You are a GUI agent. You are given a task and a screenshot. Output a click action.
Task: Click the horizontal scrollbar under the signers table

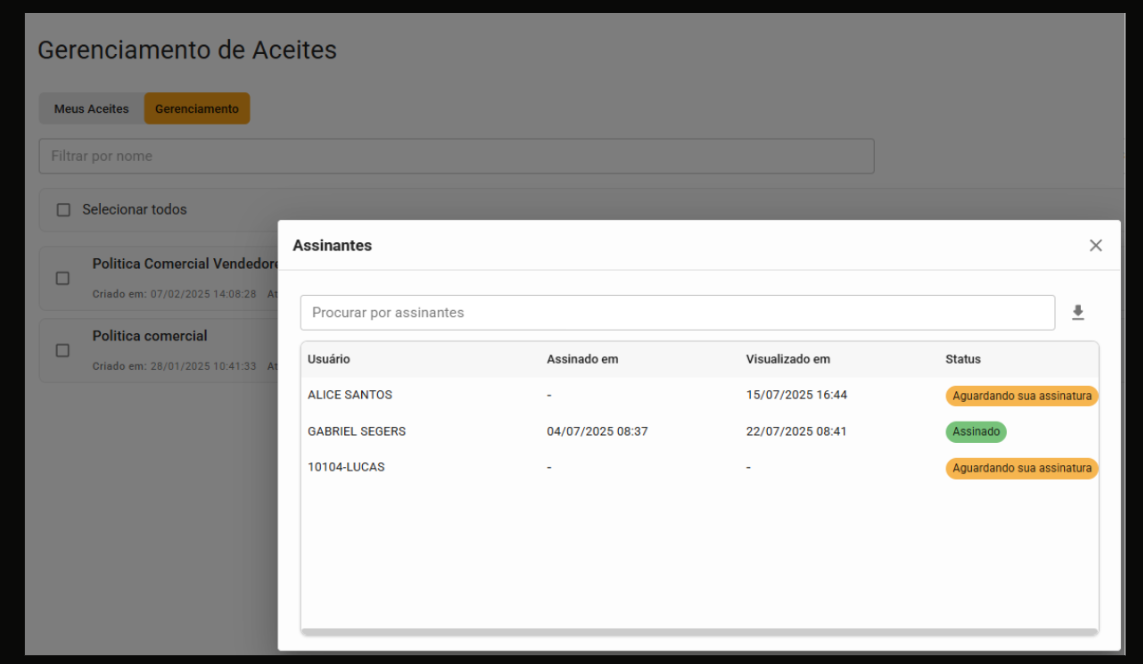click(699, 632)
